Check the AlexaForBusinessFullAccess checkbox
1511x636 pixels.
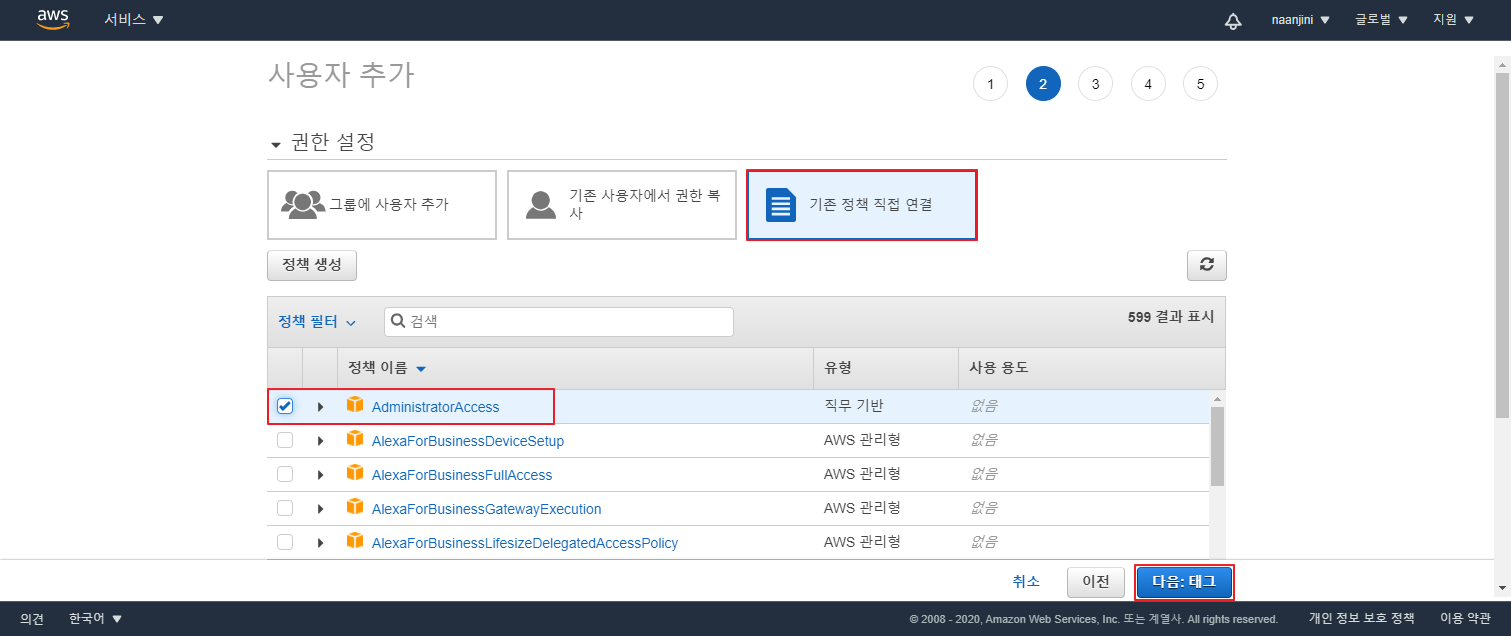coord(285,474)
